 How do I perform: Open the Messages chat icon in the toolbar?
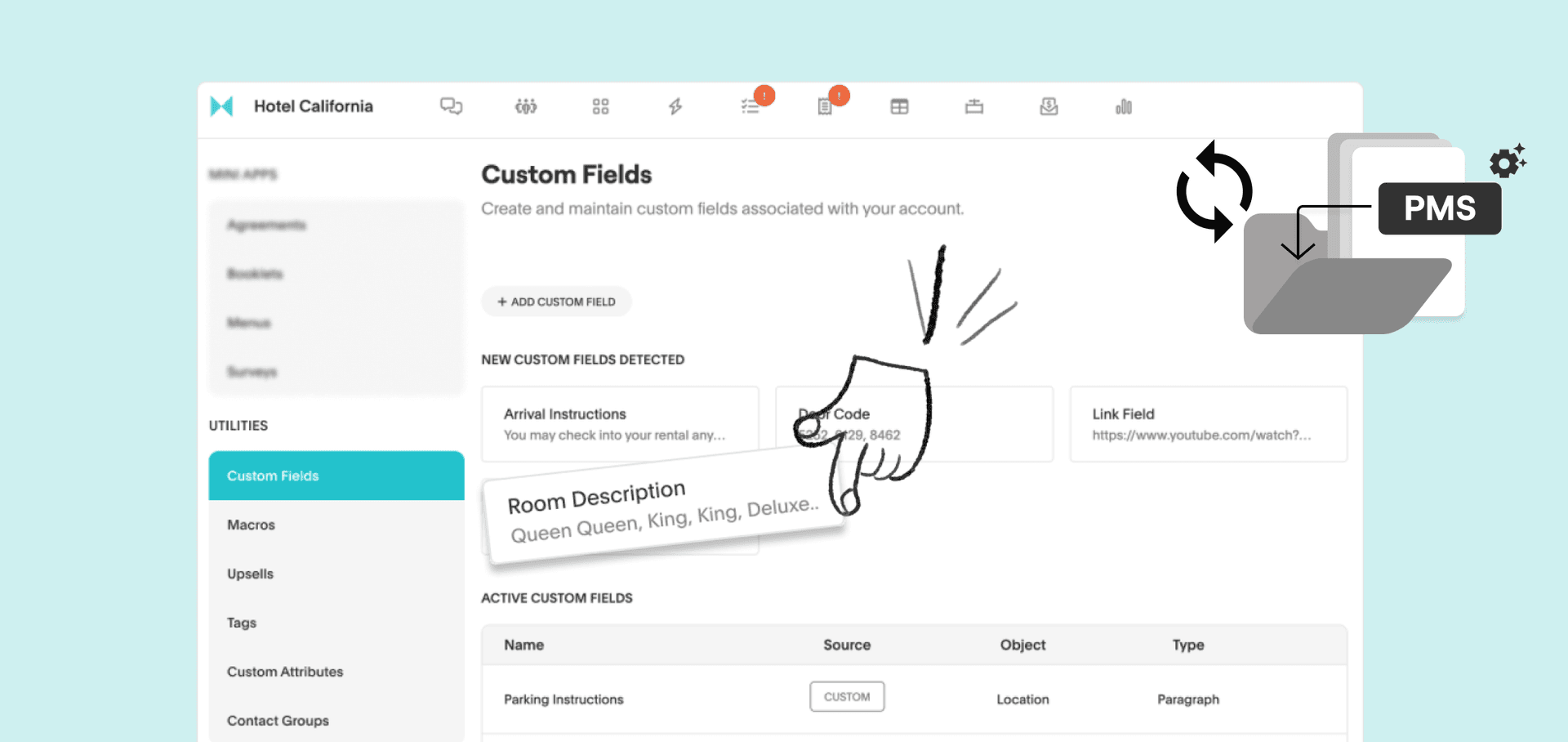[452, 106]
